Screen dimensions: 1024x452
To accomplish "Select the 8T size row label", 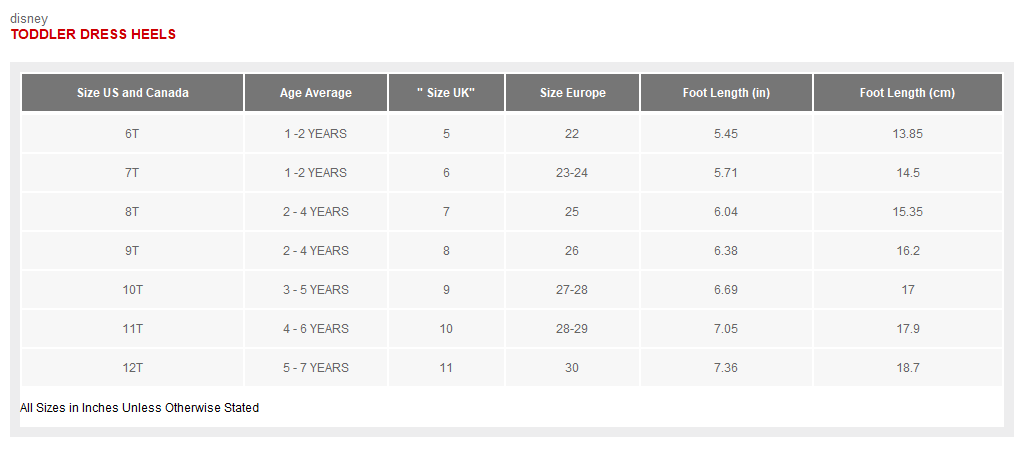I will point(132,212).
